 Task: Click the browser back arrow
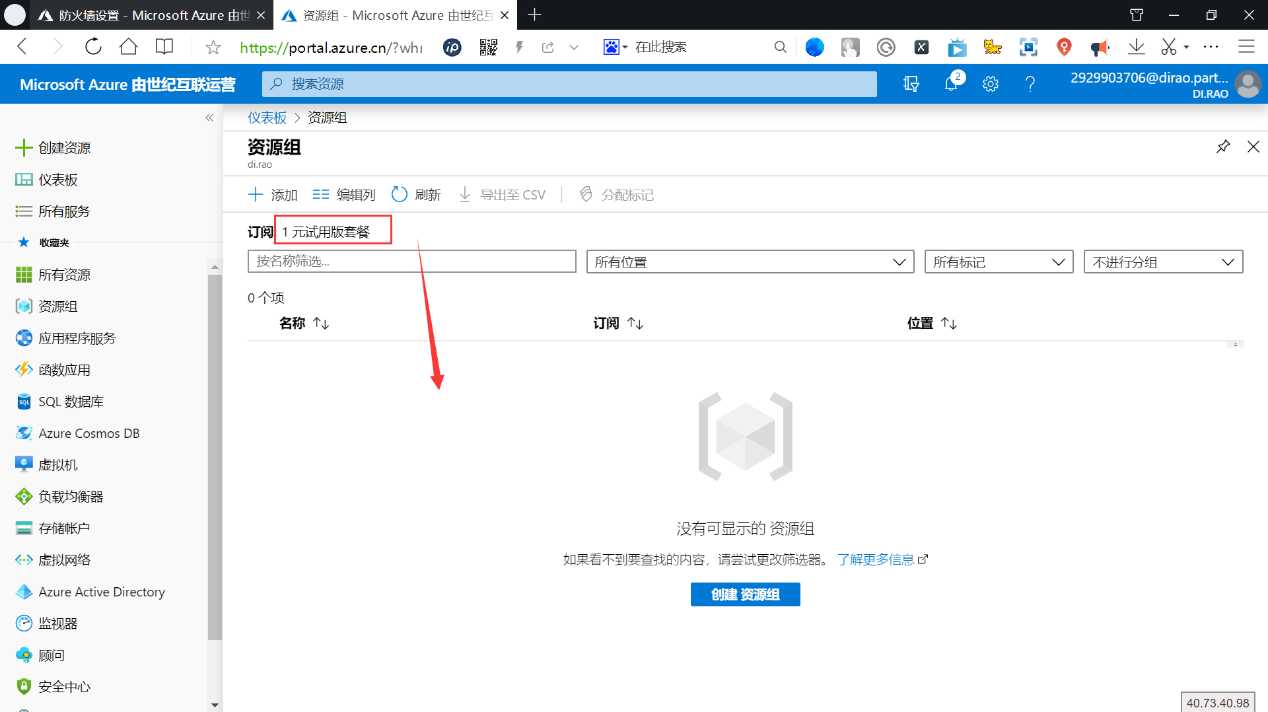22,46
